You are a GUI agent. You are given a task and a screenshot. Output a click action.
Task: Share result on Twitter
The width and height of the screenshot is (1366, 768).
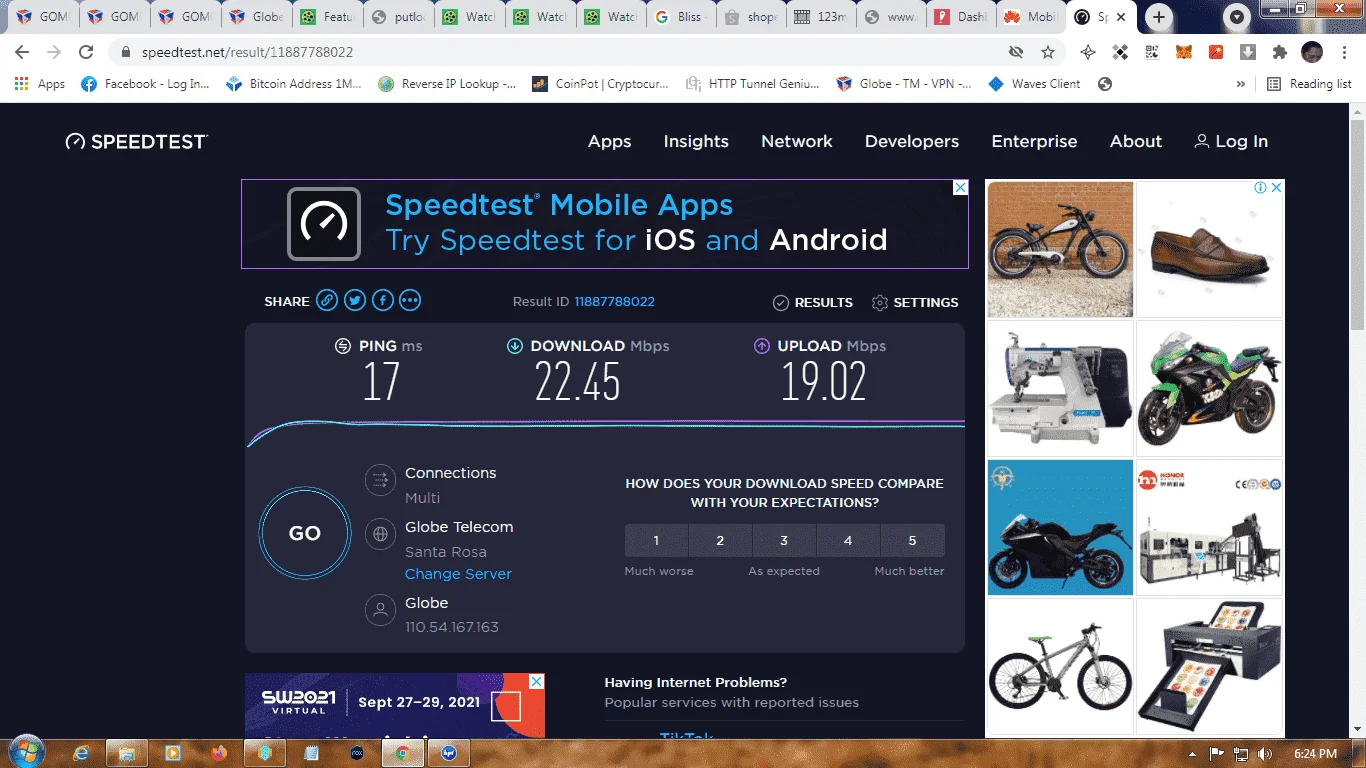[x=355, y=300]
